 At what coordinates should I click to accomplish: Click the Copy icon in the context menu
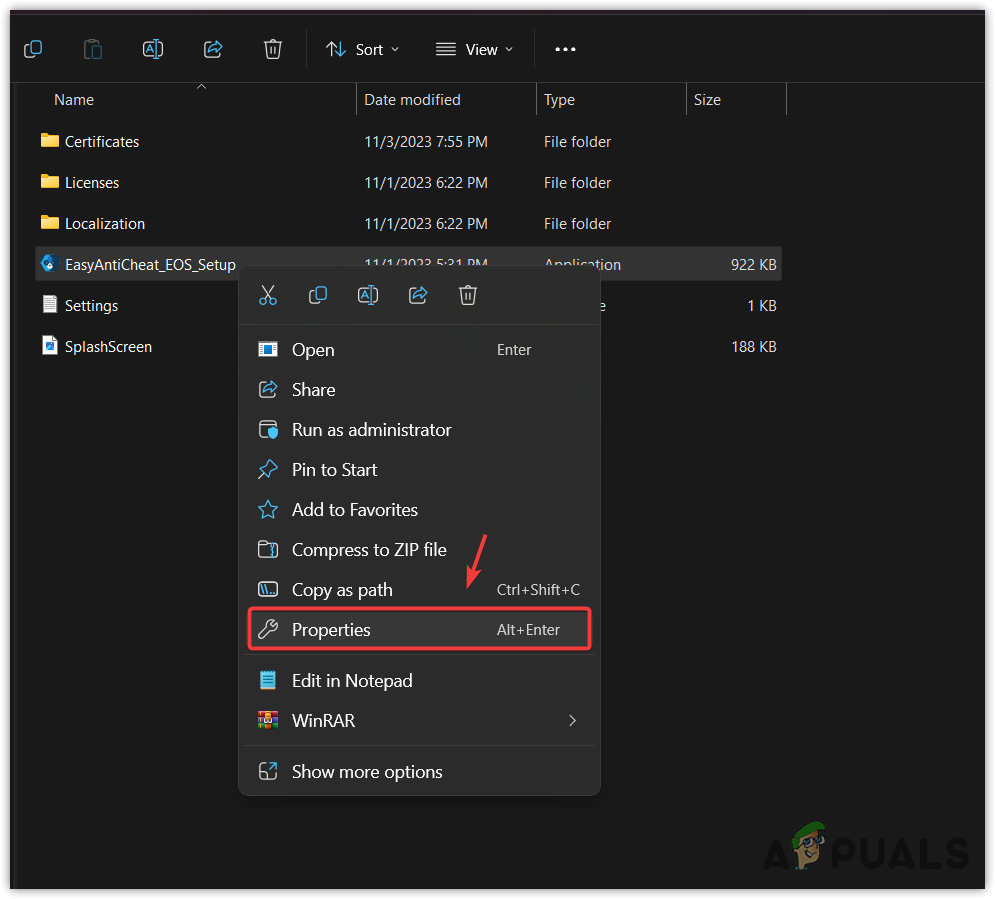[318, 295]
